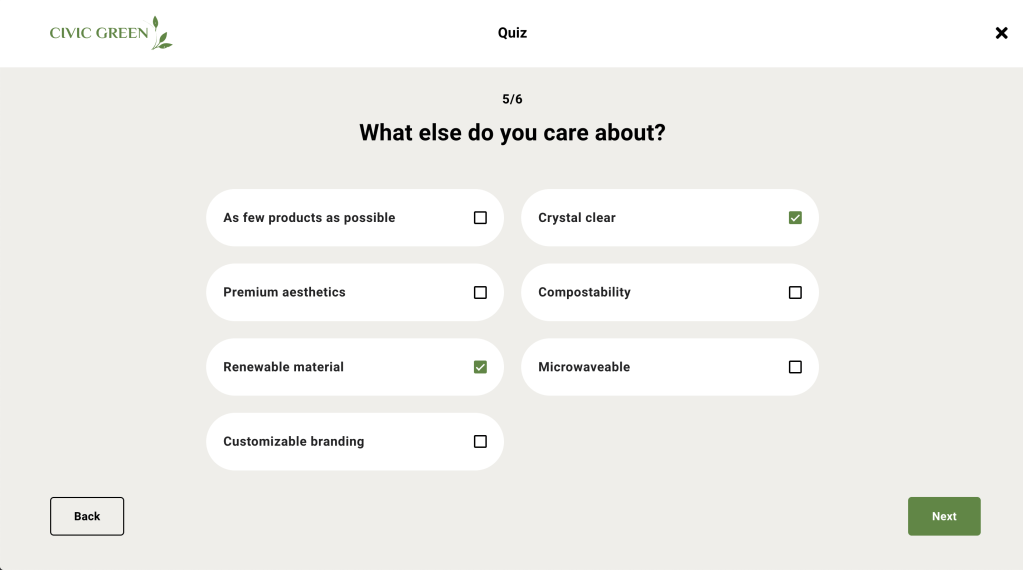Click the "Crystal clear" option label text
Screen dimensions: 1023x570
577,218
